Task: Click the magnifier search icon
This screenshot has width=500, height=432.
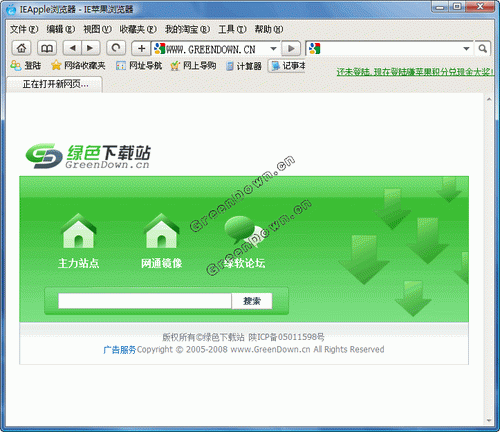Action: tap(482, 49)
